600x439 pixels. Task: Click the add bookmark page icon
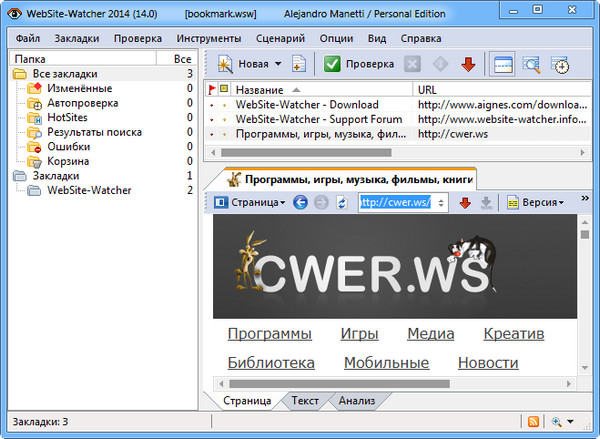299,65
